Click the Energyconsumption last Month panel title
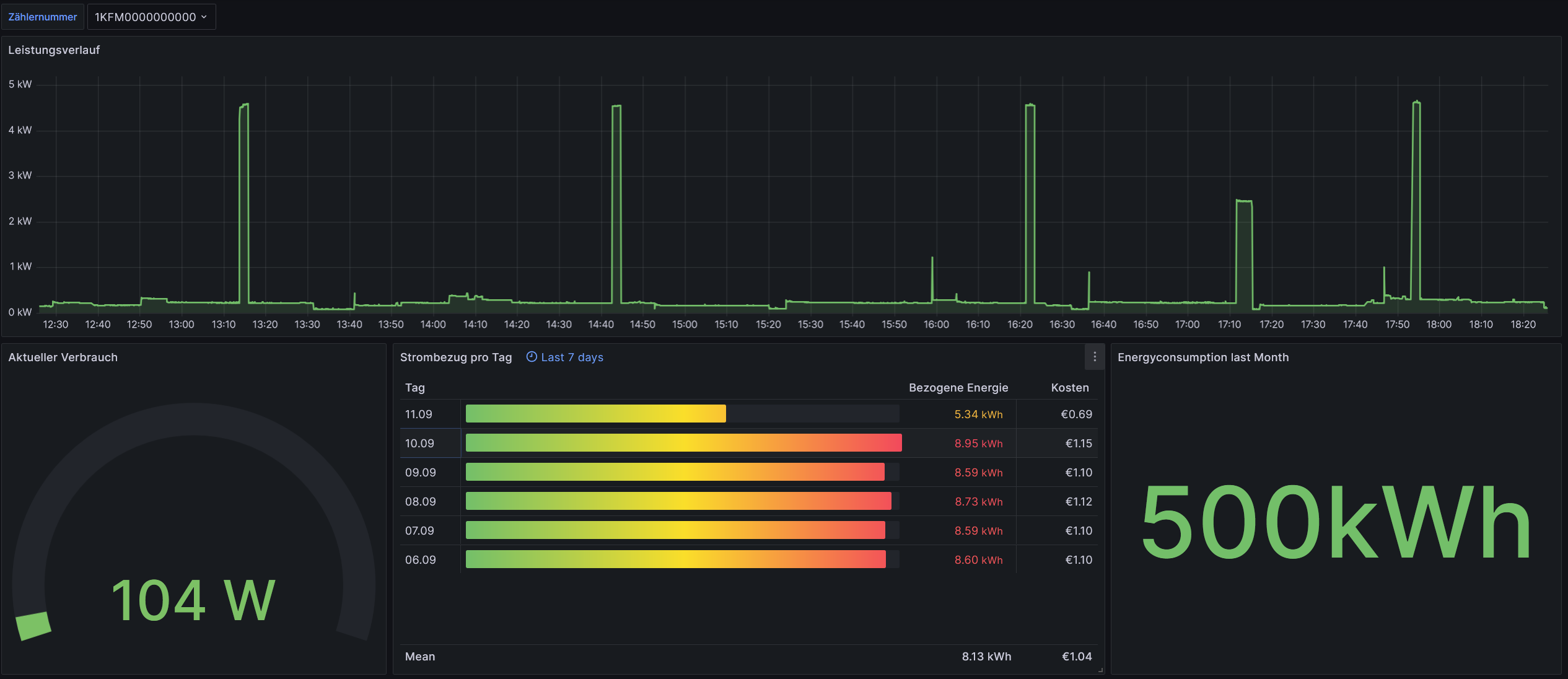 click(1202, 357)
